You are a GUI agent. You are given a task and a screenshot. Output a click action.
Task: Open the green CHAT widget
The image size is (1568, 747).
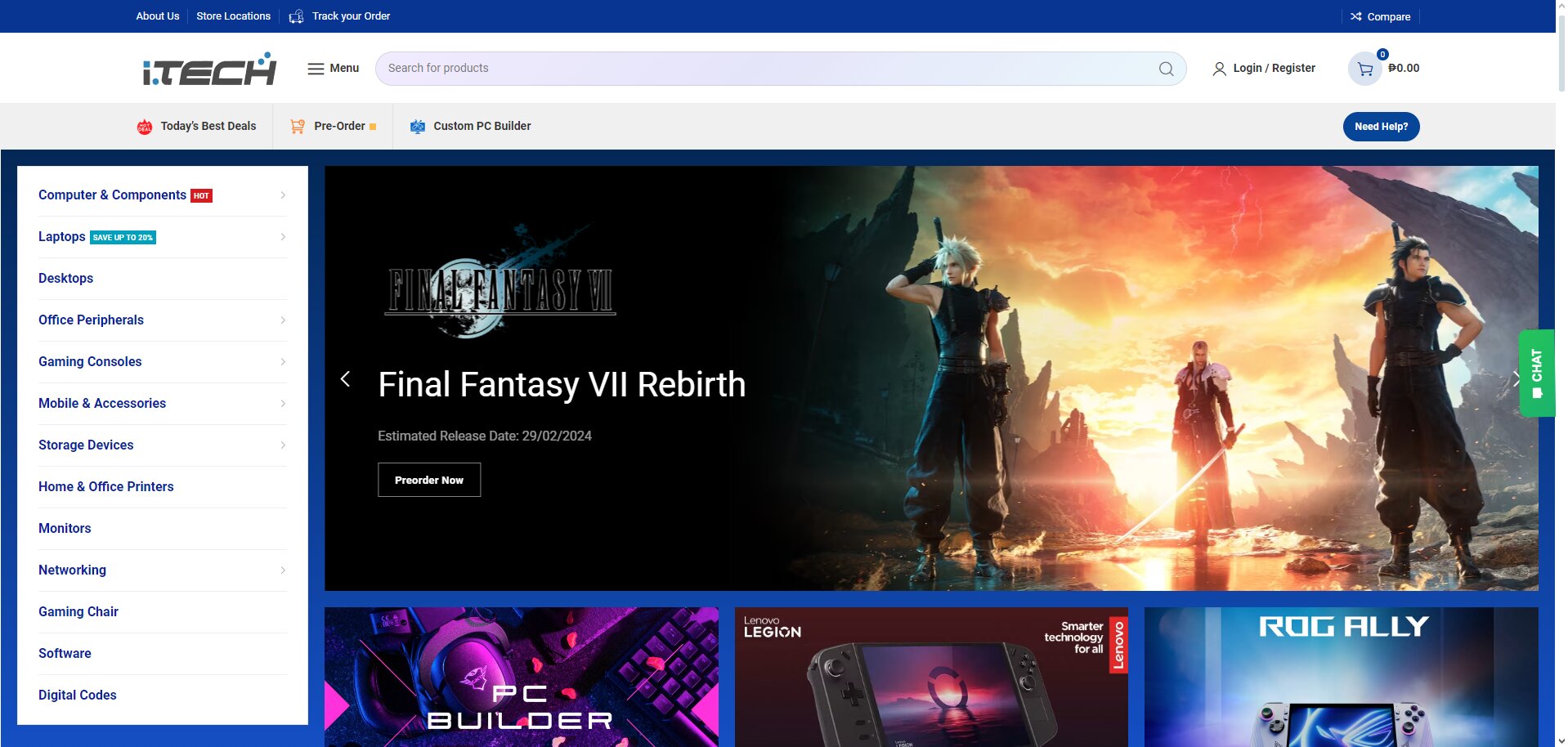pyautogui.click(x=1536, y=373)
